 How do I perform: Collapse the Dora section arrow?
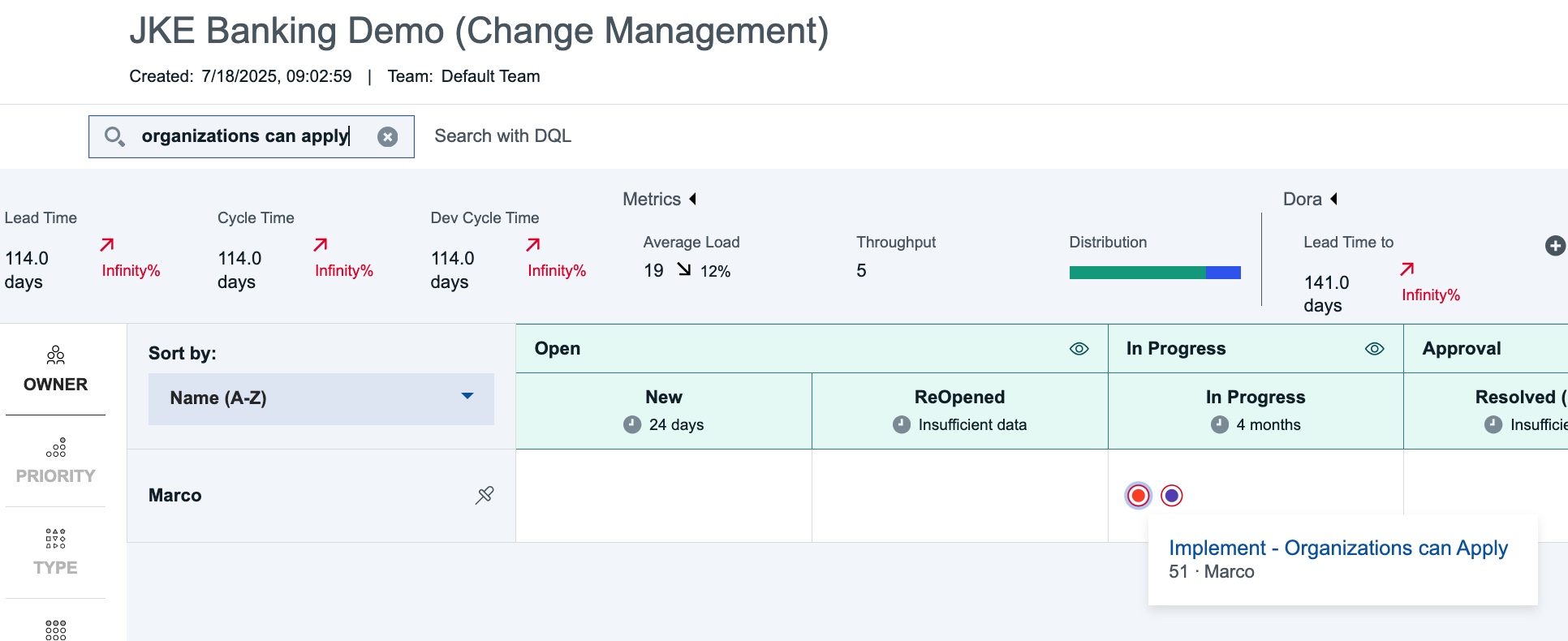pos(1334,199)
